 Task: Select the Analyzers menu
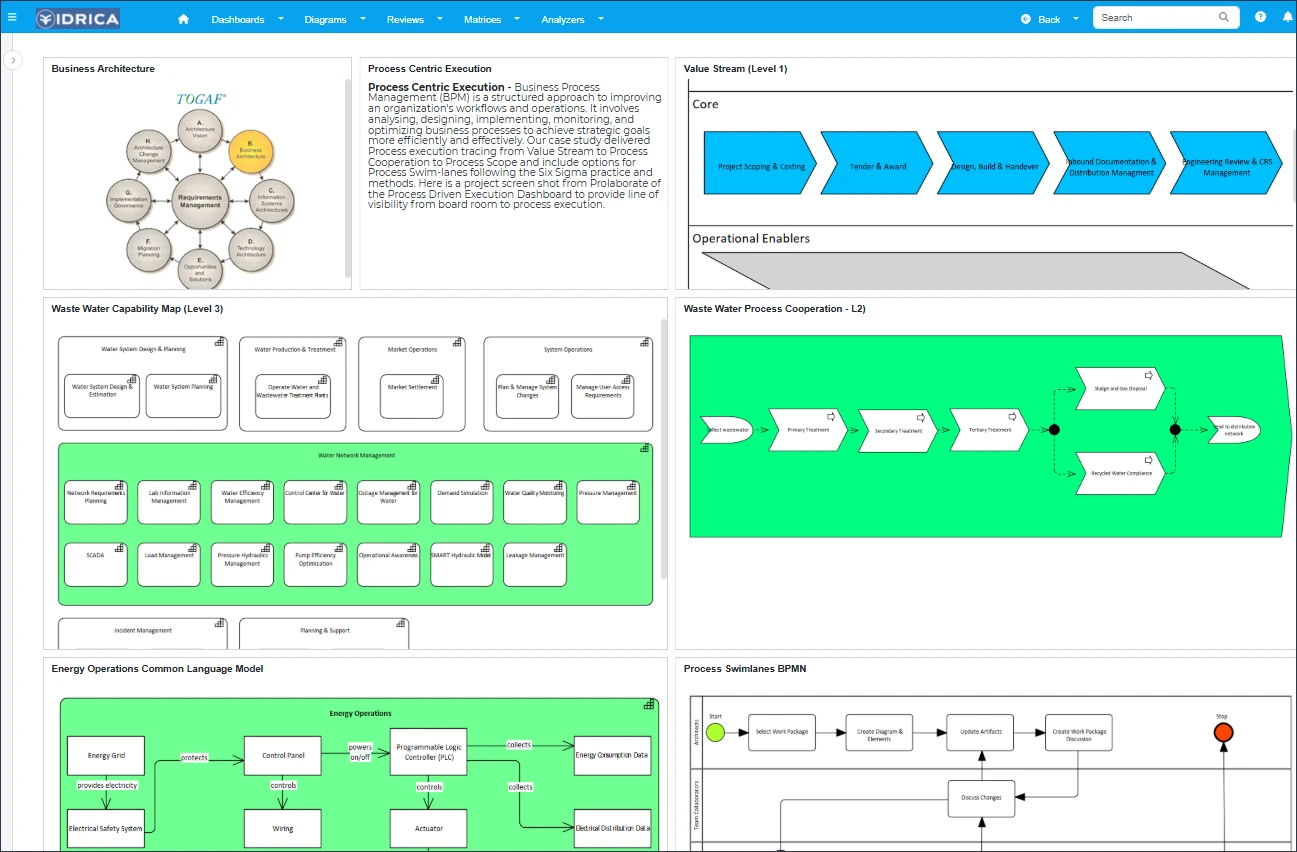point(562,19)
